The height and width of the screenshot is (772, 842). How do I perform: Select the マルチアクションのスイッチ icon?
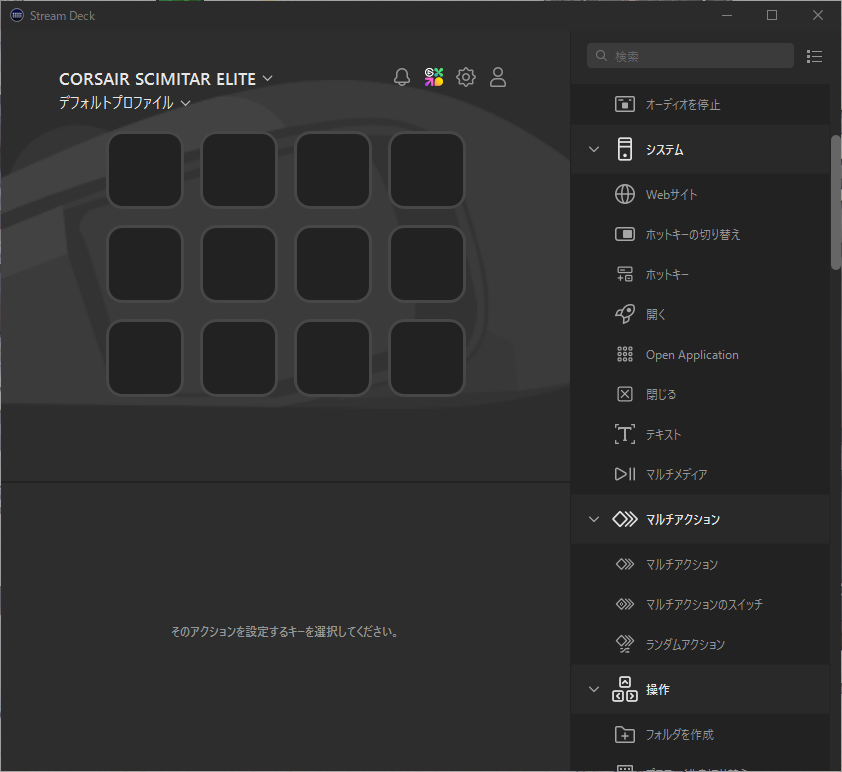(625, 604)
